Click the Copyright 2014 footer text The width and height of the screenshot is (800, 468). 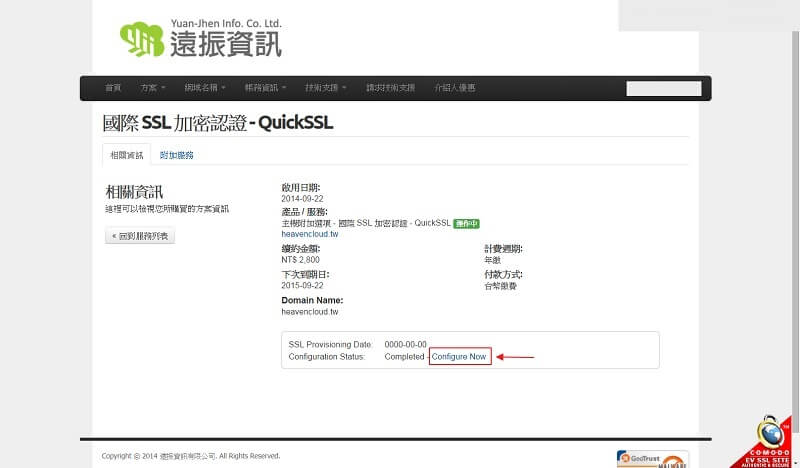[x=190, y=456]
